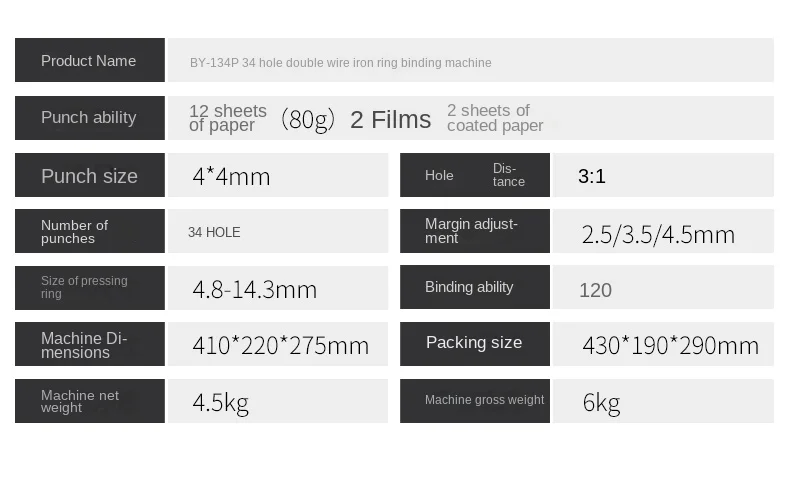Screen dimensions: 790x487
Task: Click the Punch size label cell
Action: [89, 176]
